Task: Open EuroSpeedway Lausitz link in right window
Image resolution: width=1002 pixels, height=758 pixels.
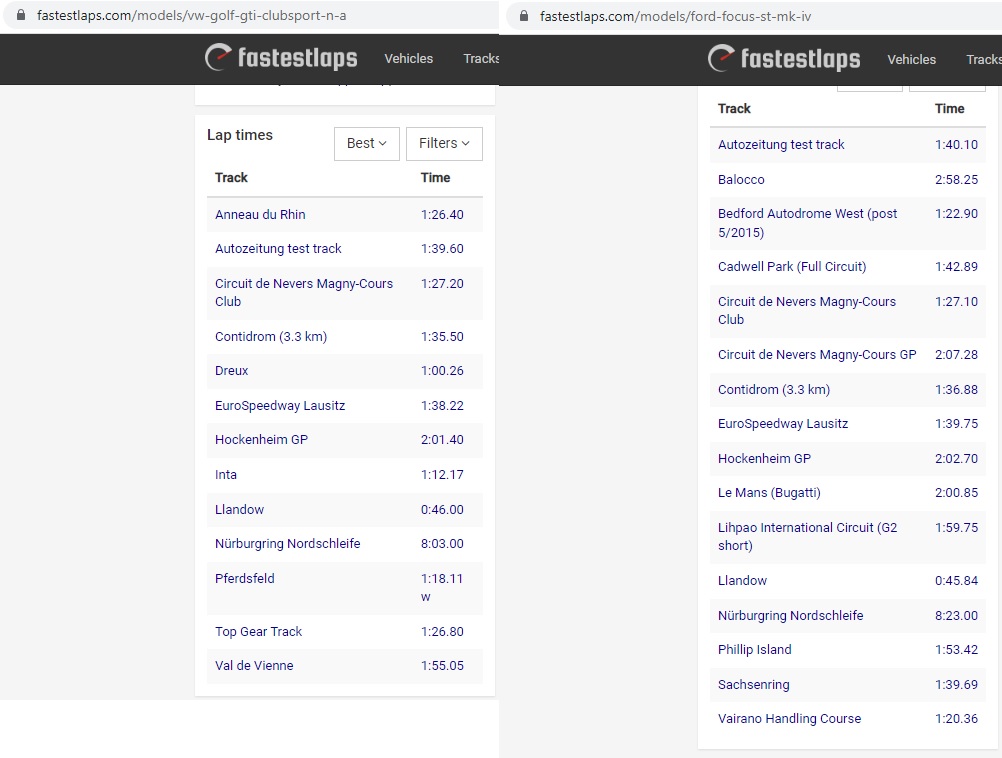Action: (x=783, y=424)
